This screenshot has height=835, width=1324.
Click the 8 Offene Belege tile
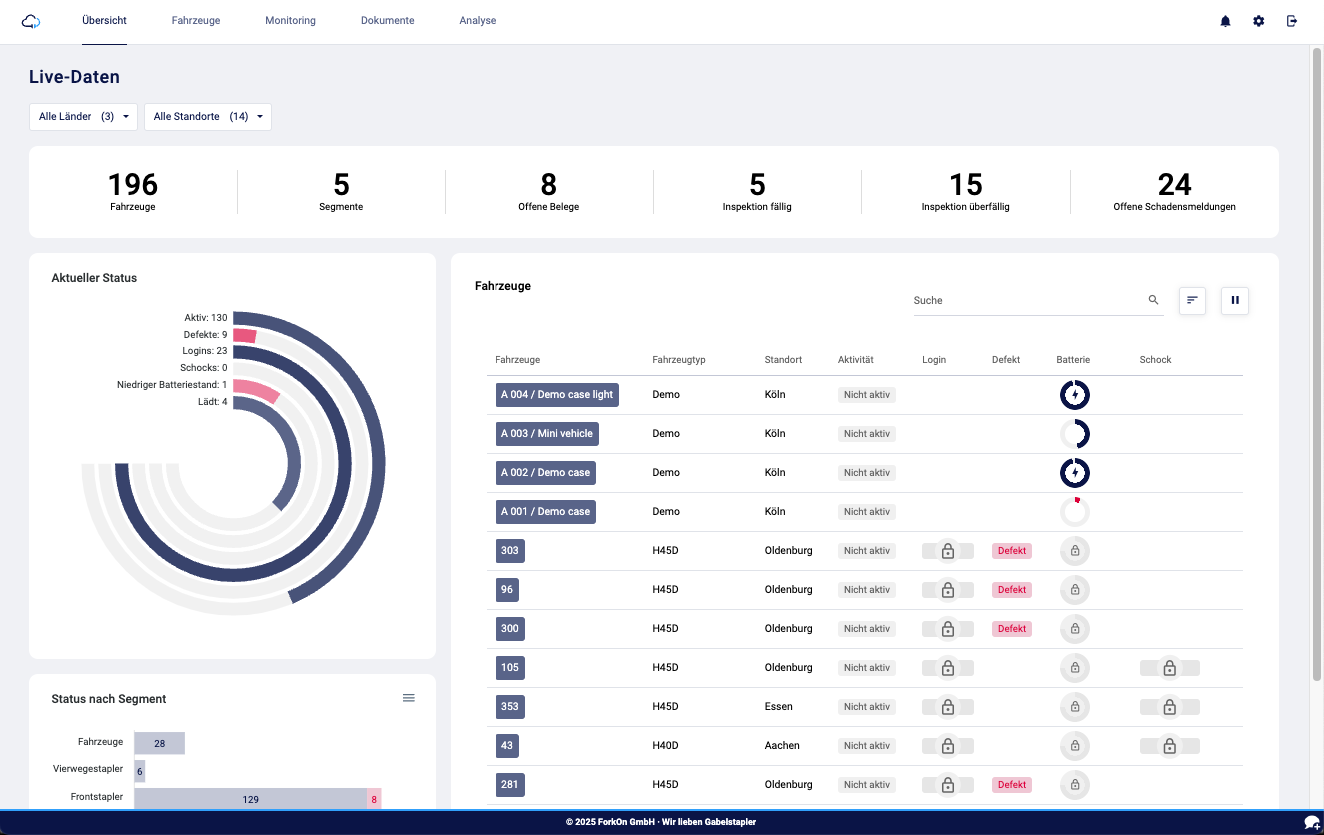[549, 192]
